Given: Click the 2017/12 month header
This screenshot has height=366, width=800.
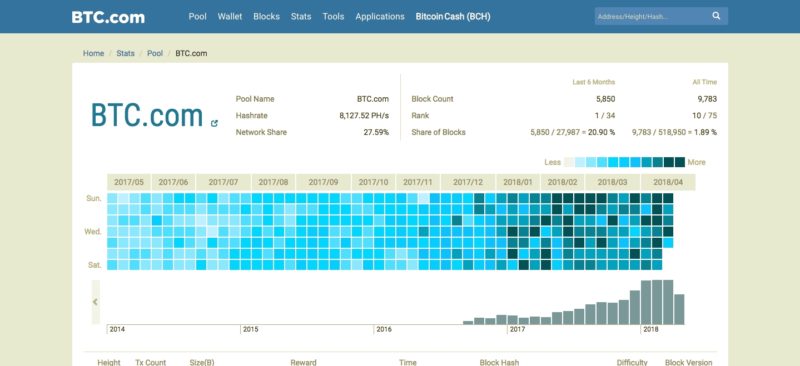Looking at the screenshot, I should click(x=468, y=182).
